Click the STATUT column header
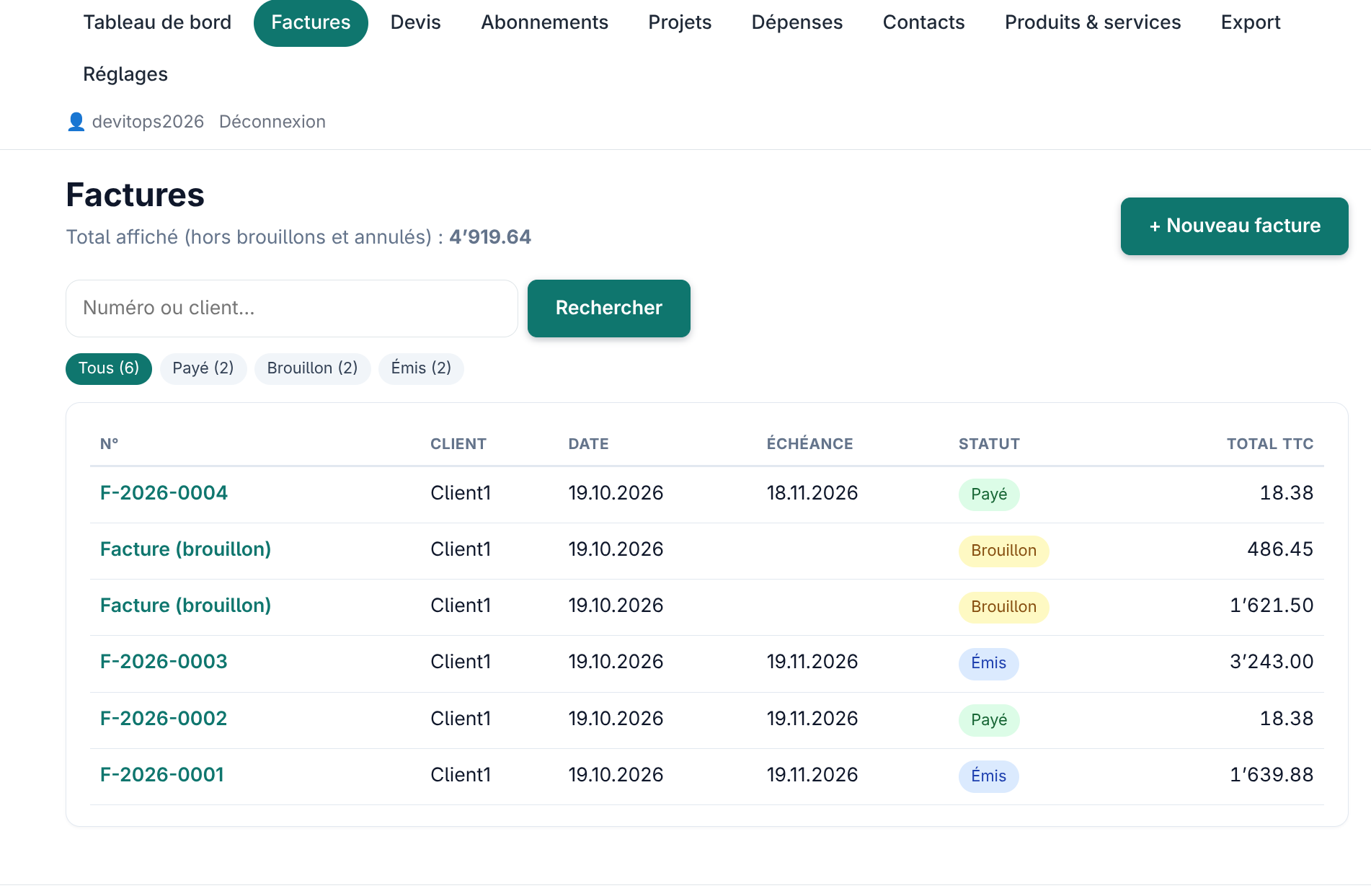1371x896 pixels. pos(989,444)
